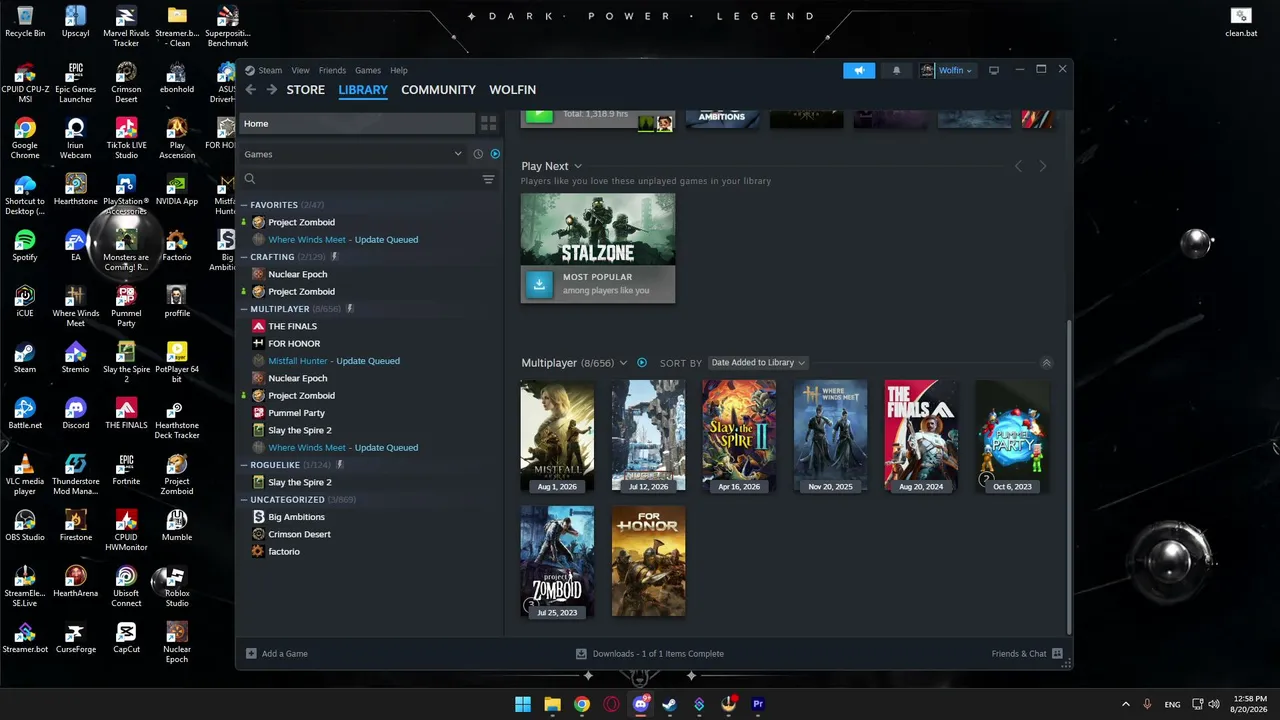Switch to the STORE tab

point(306,90)
